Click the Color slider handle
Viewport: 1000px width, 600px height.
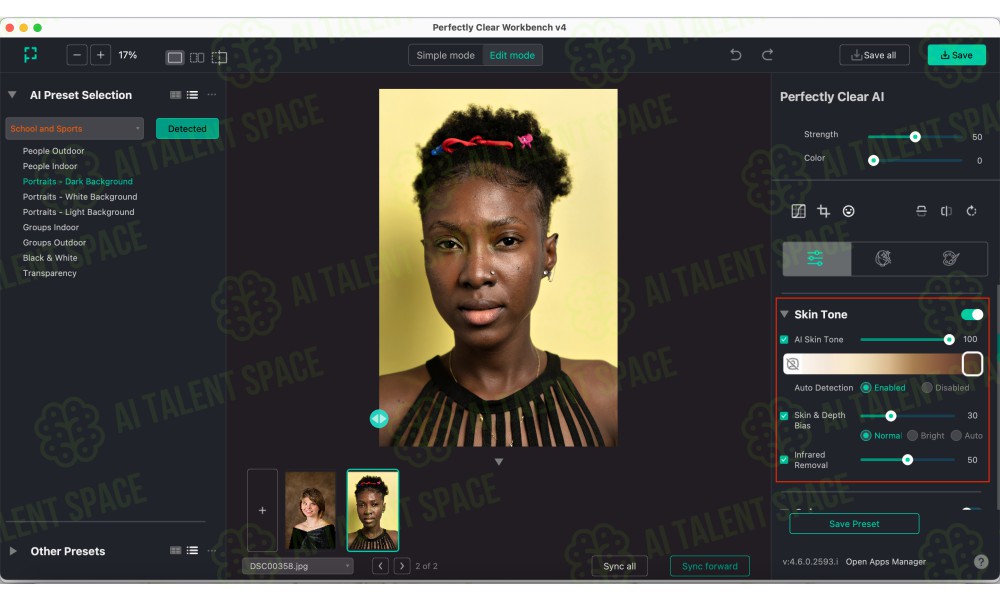pyautogui.click(x=874, y=160)
